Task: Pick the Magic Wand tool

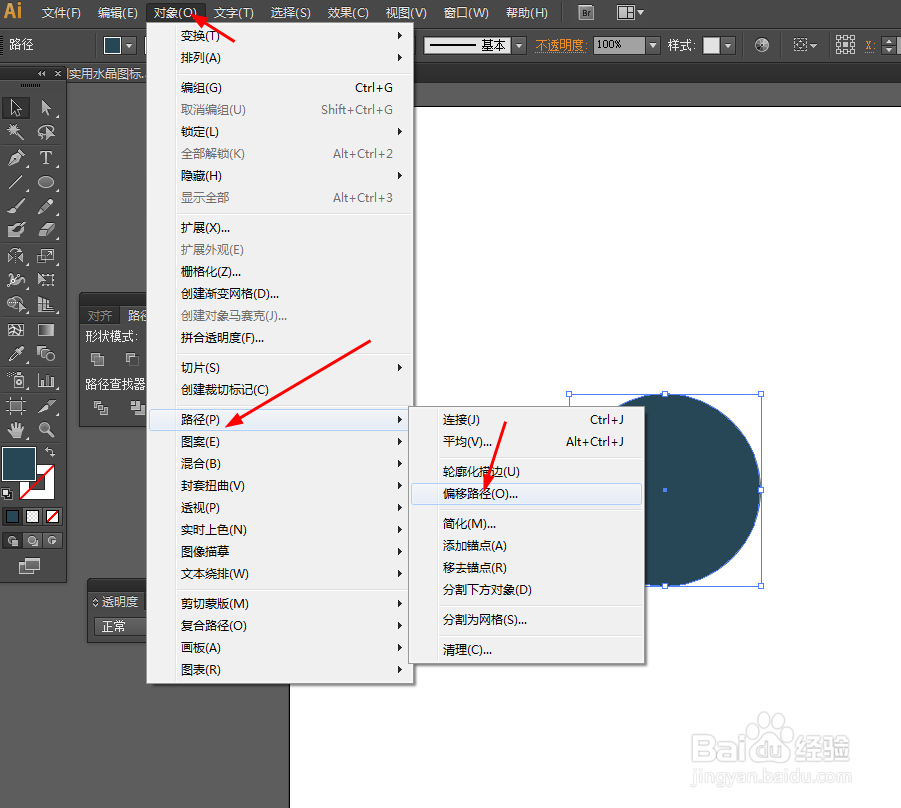Action: click(16, 132)
